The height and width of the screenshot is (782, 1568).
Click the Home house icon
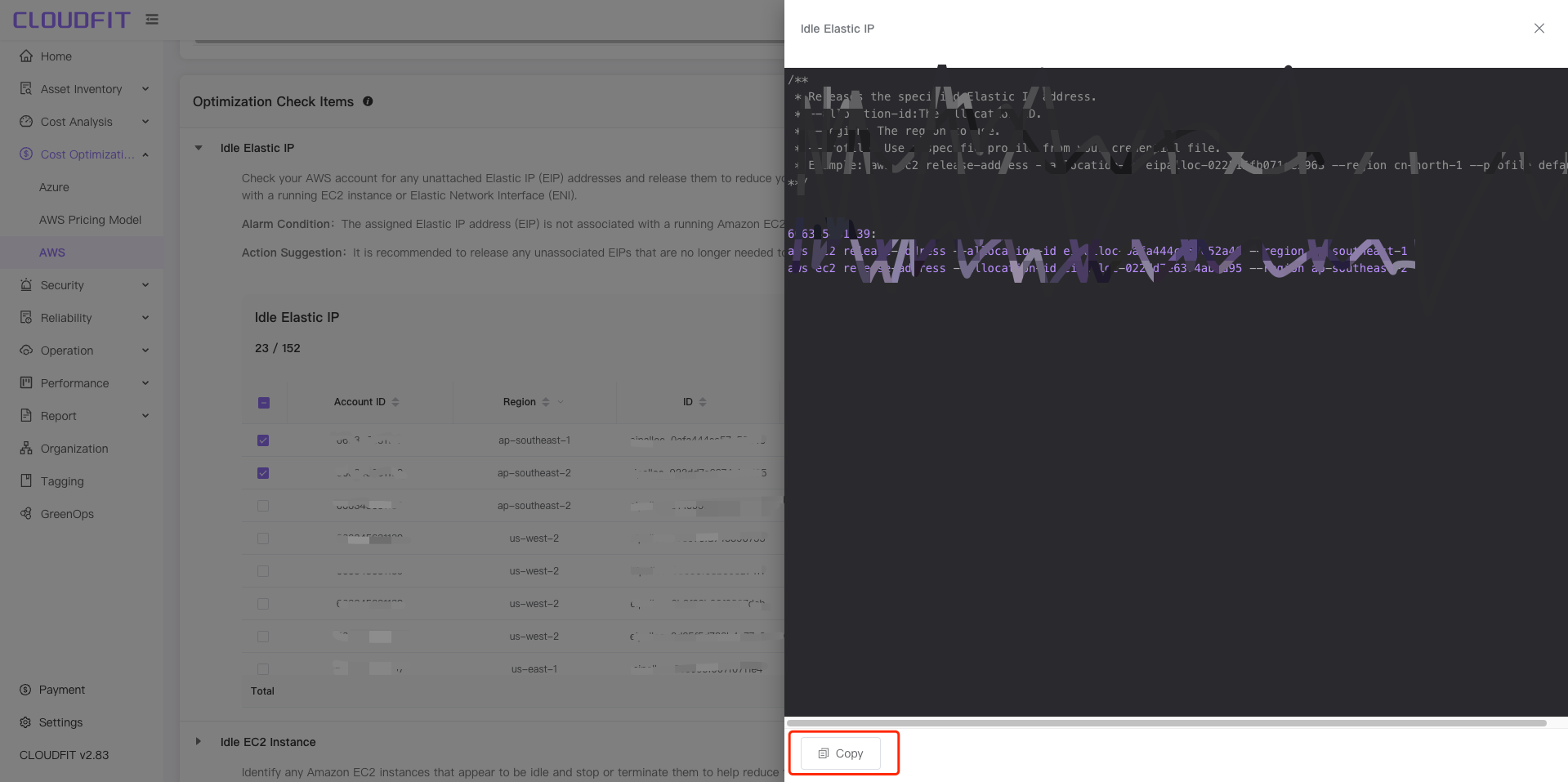(x=26, y=56)
